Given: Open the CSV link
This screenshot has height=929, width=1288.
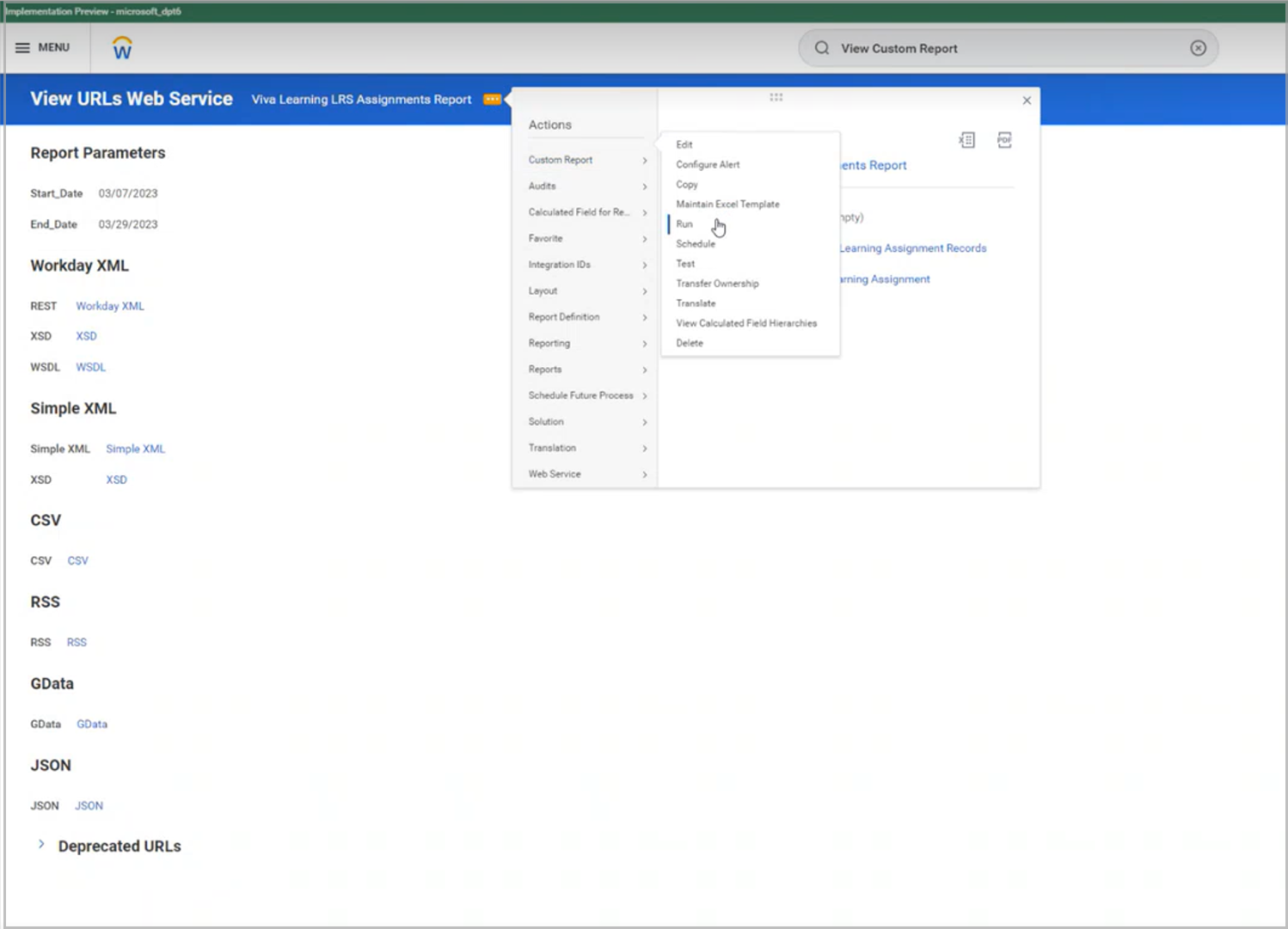Looking at the screenshot, I should pos(77,560).
